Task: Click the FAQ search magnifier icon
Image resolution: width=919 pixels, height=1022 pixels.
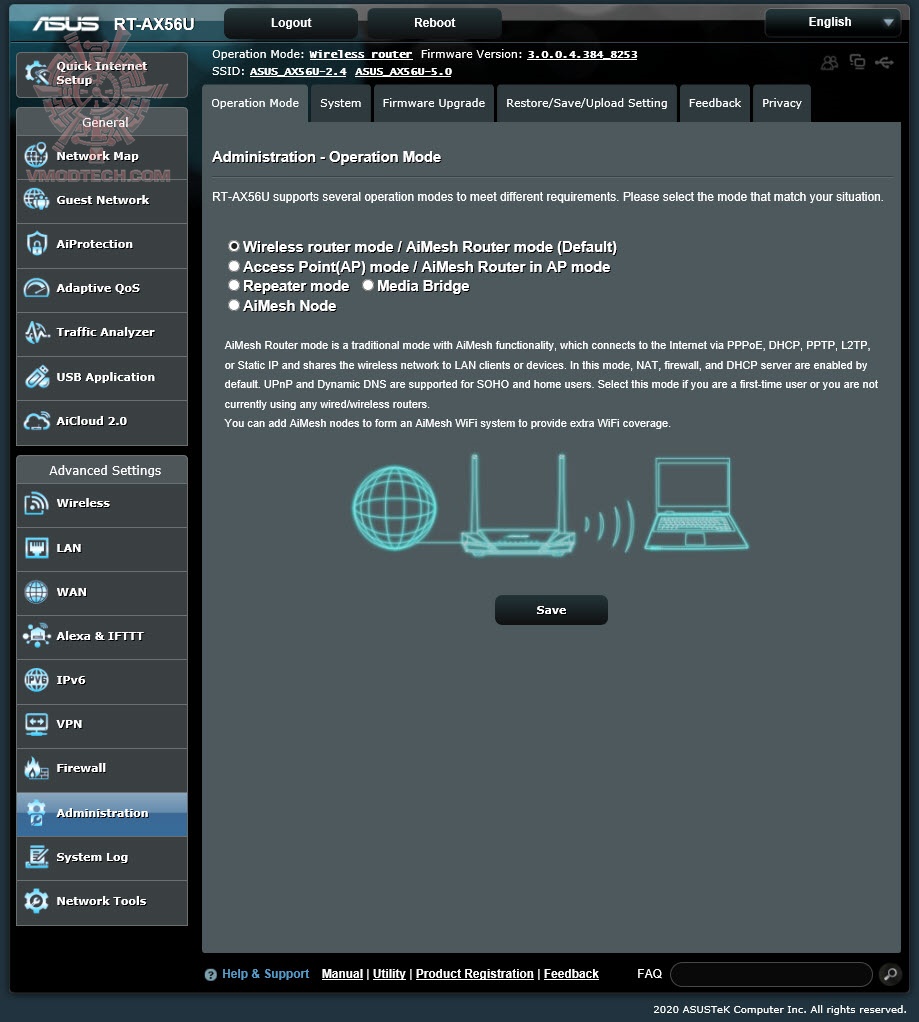Action: tap(890, 974)
